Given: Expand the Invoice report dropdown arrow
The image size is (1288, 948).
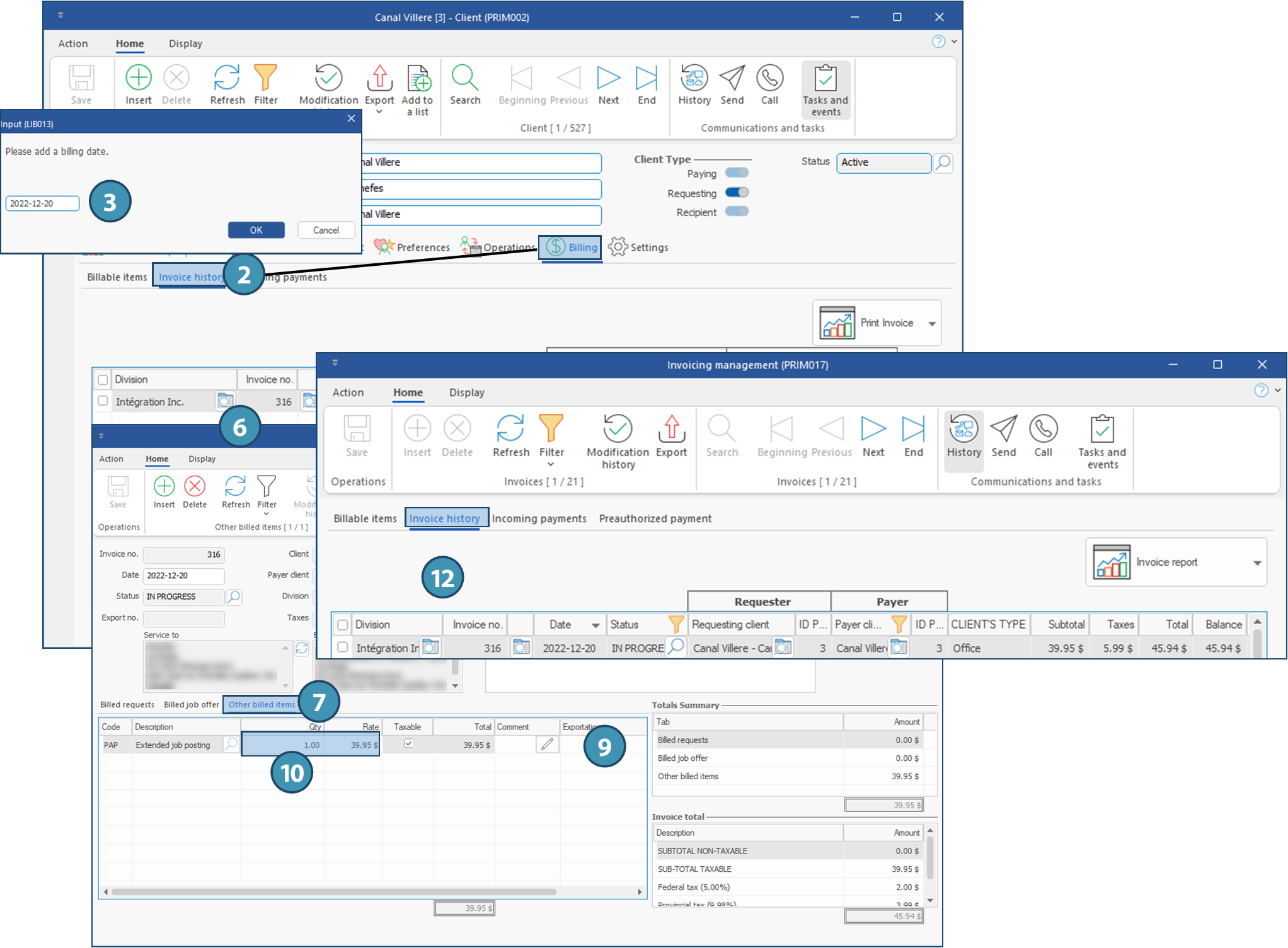Looking at the screenshot, I should (x=1256, y=563).
